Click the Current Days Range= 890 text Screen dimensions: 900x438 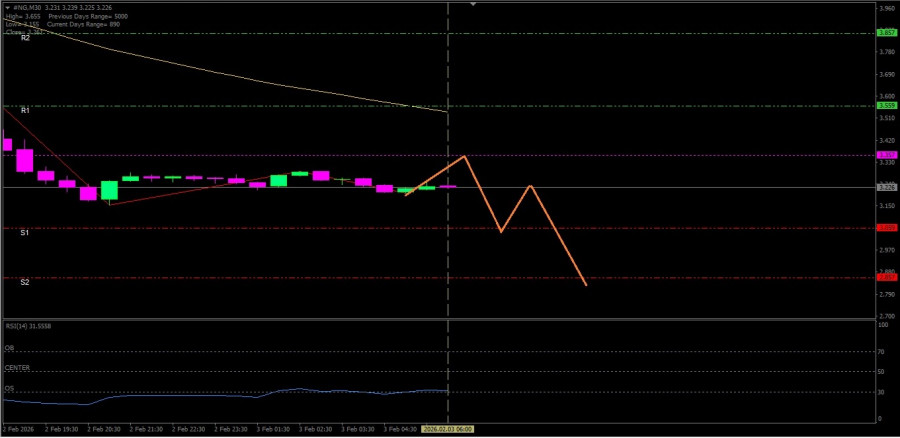click(83, 24)
